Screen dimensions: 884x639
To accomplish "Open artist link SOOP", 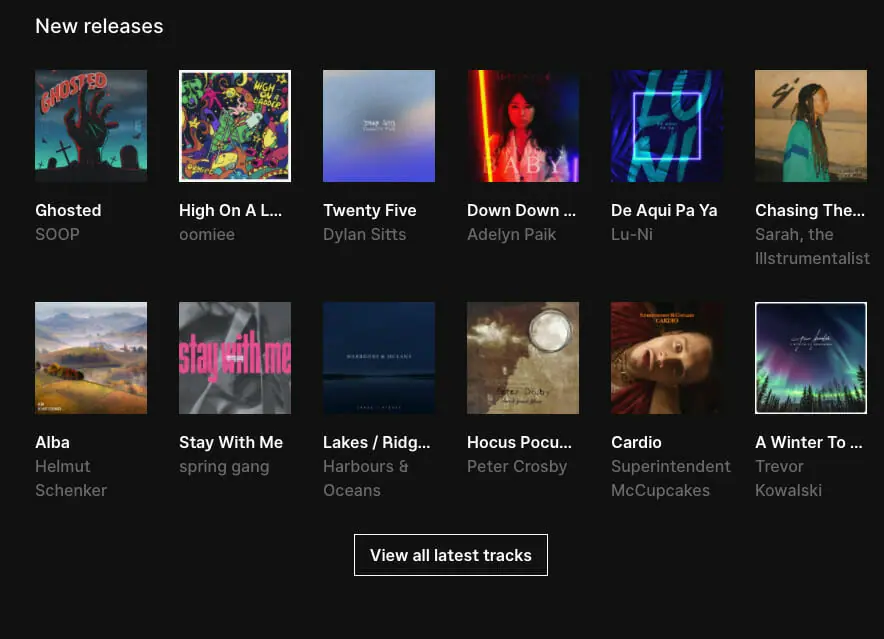I will click(57, 234).
